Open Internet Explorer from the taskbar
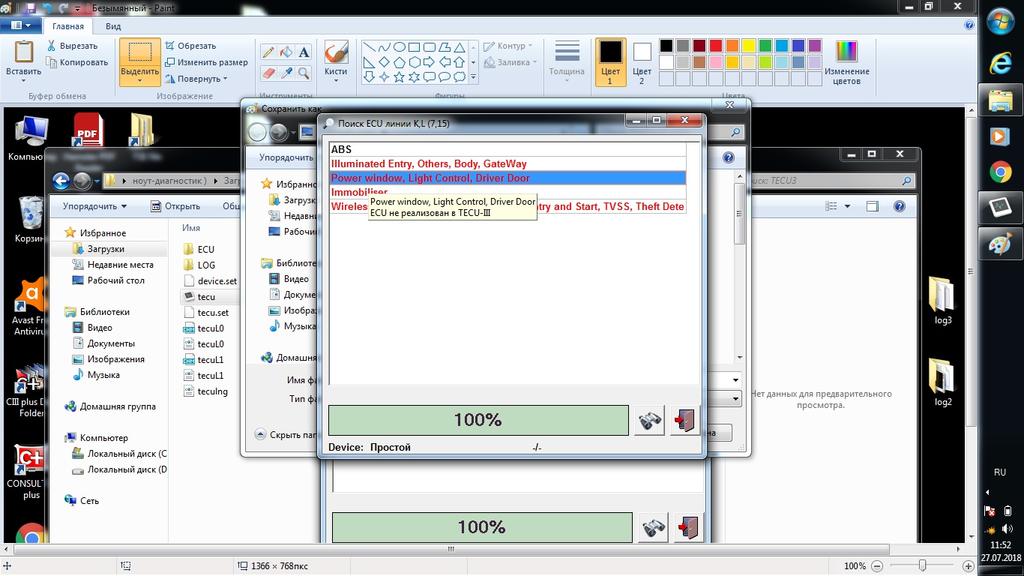 click(1000, 63)
